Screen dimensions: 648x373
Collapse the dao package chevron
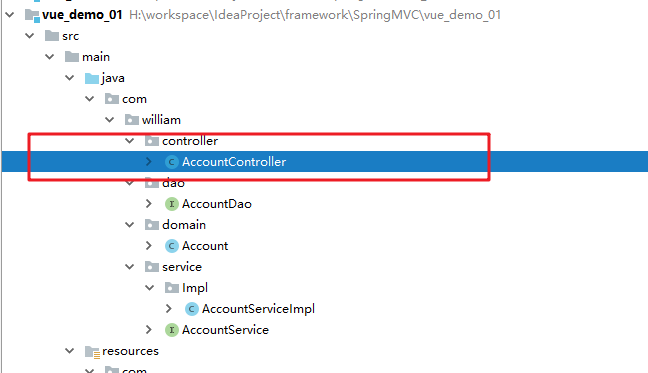pyautogui.click(x=130, y=183)
